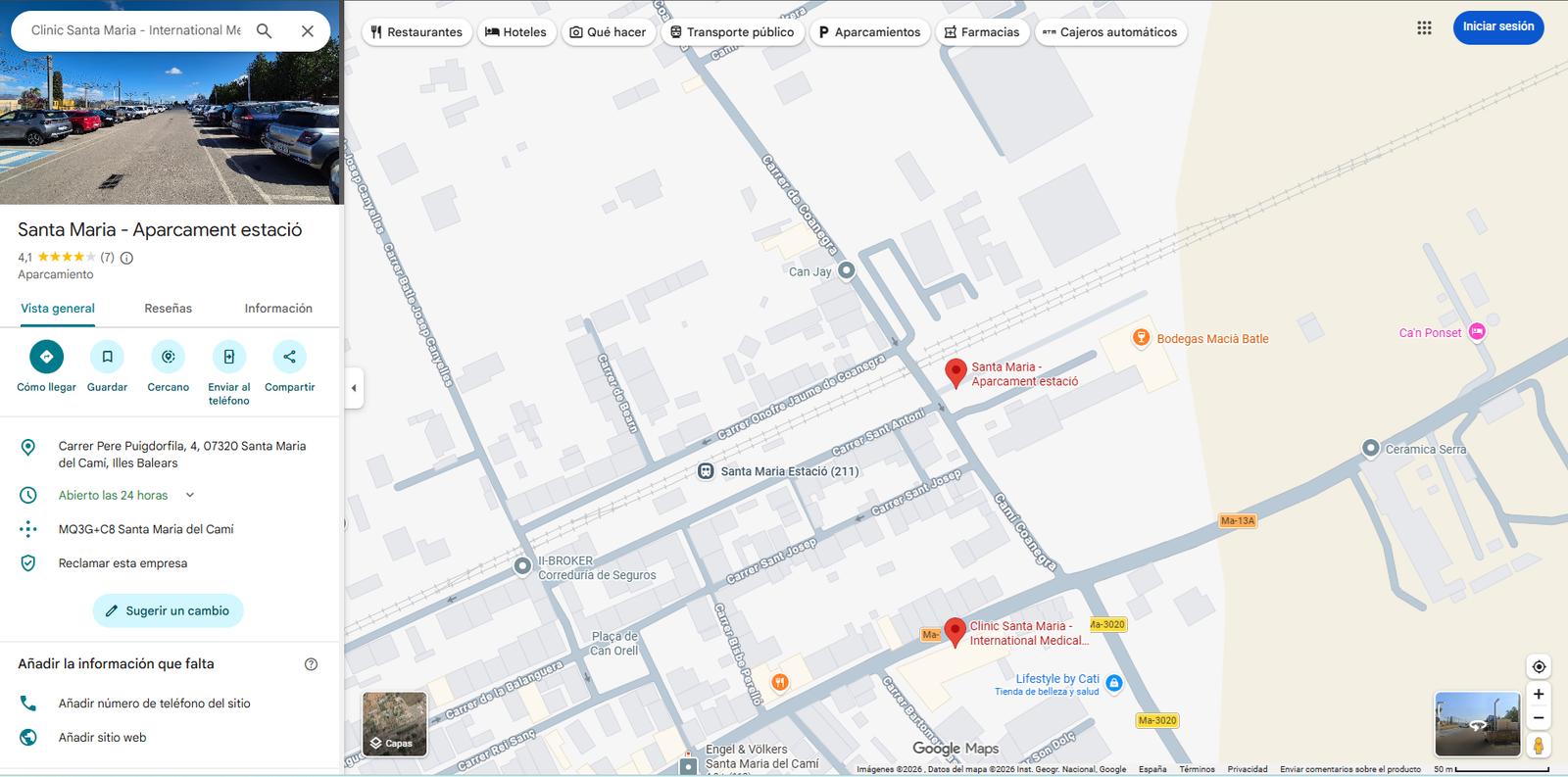Click the search field text
This screenshot has height=777, width=1568.
(135, 30)
